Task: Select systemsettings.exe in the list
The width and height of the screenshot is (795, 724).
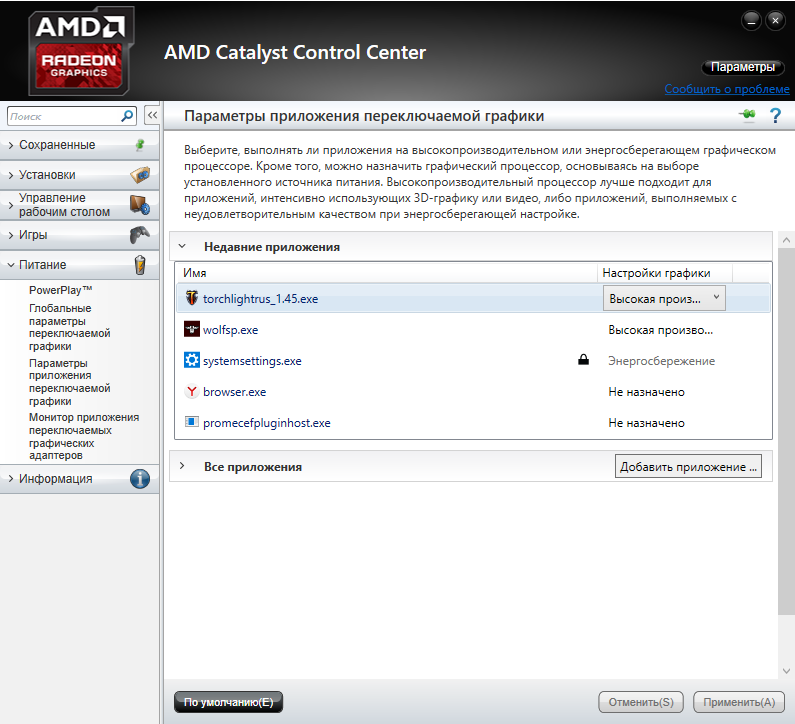Action: [252, 360]
